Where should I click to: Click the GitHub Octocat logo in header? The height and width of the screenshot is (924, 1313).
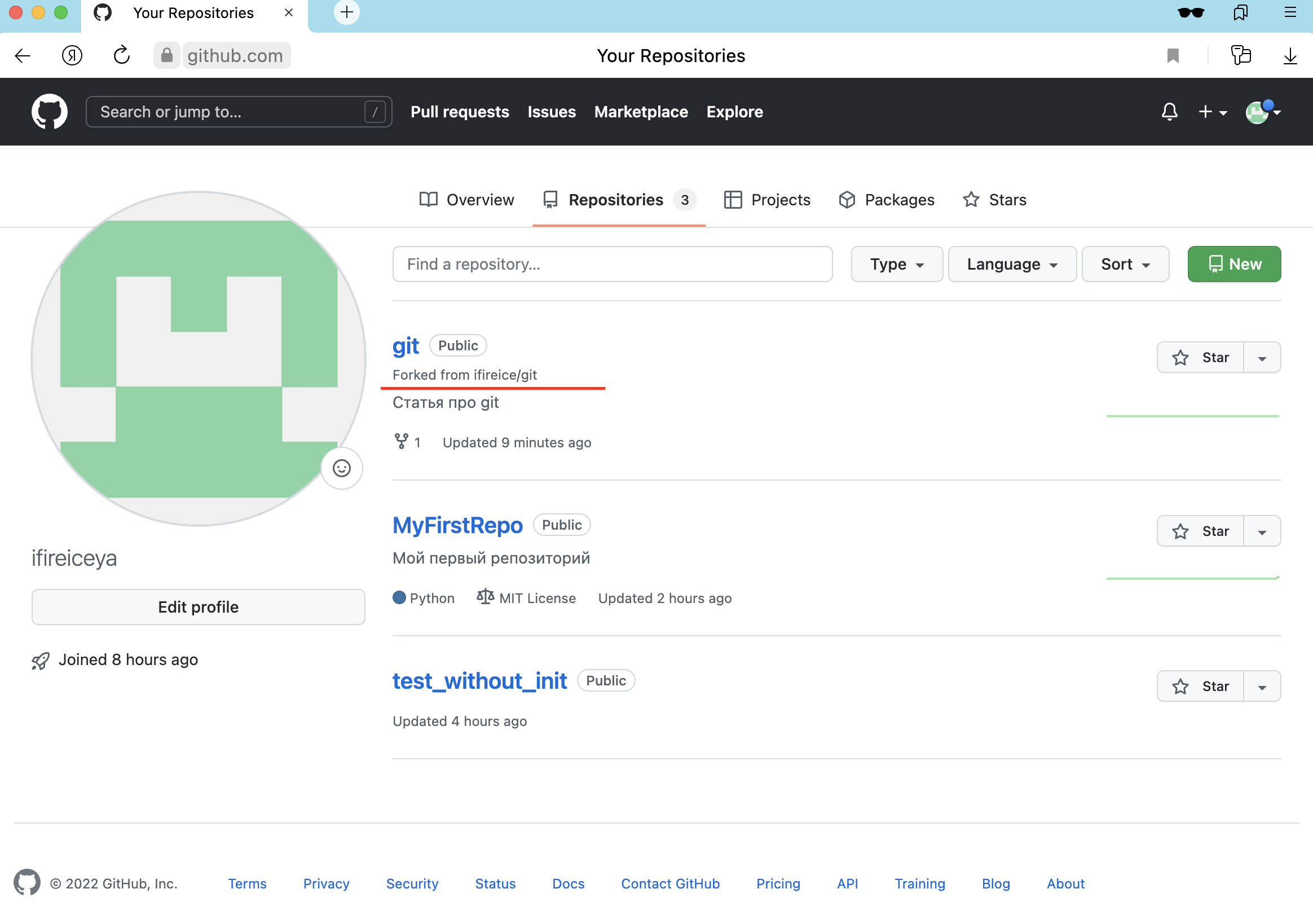(49, 112)
